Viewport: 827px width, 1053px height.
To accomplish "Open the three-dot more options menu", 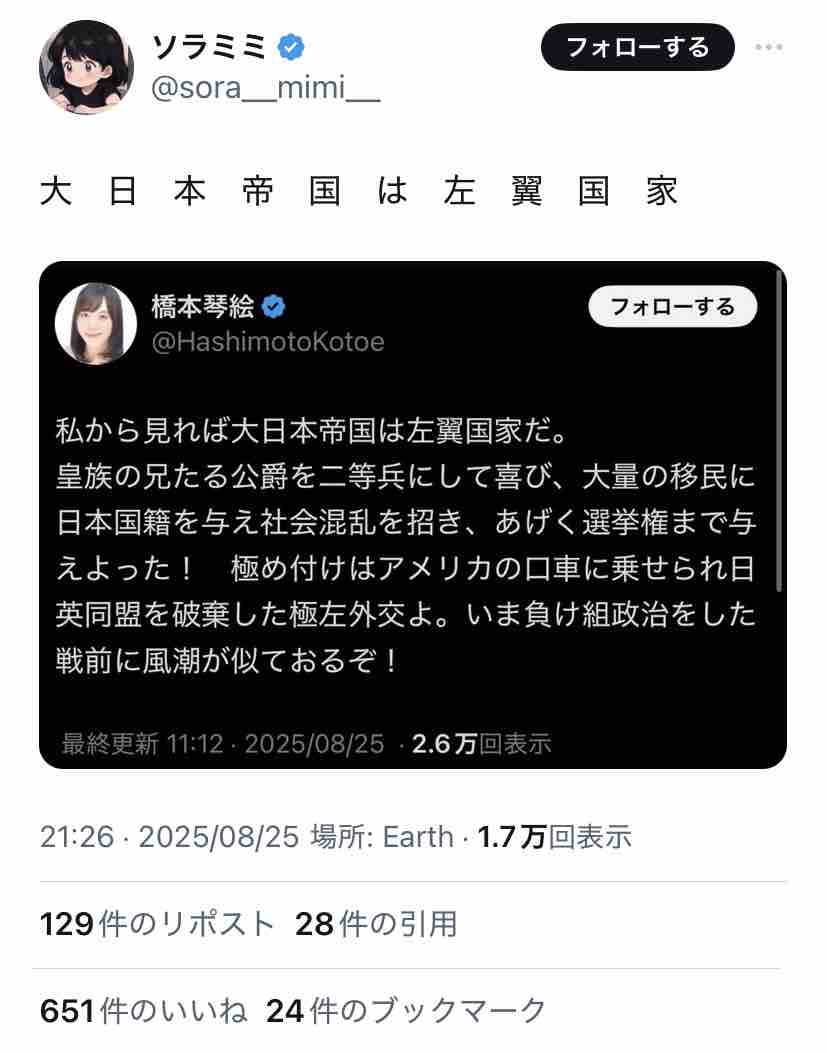I will (x=769, y=47).
